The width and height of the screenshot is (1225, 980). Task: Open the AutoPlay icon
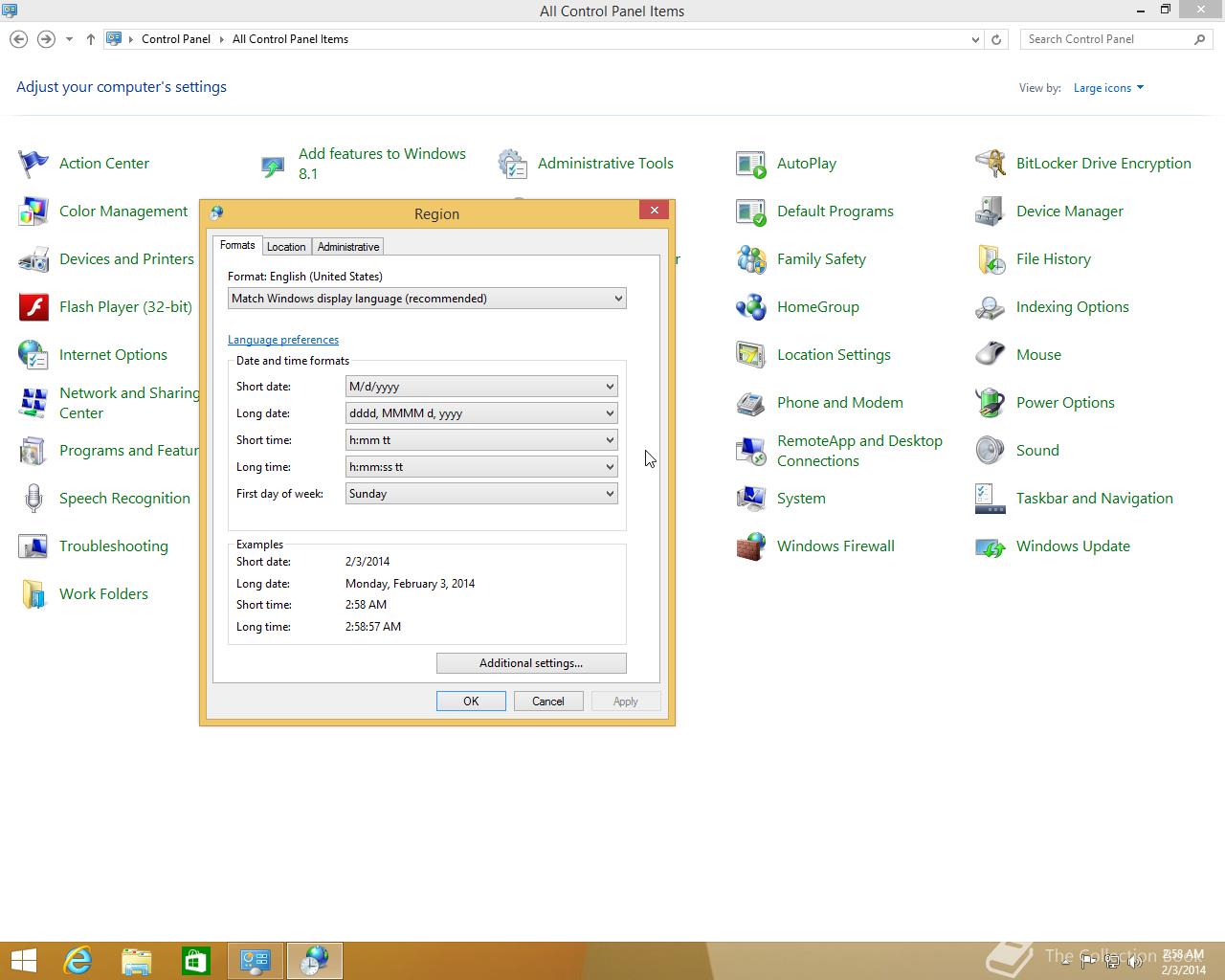click(751, 164)
